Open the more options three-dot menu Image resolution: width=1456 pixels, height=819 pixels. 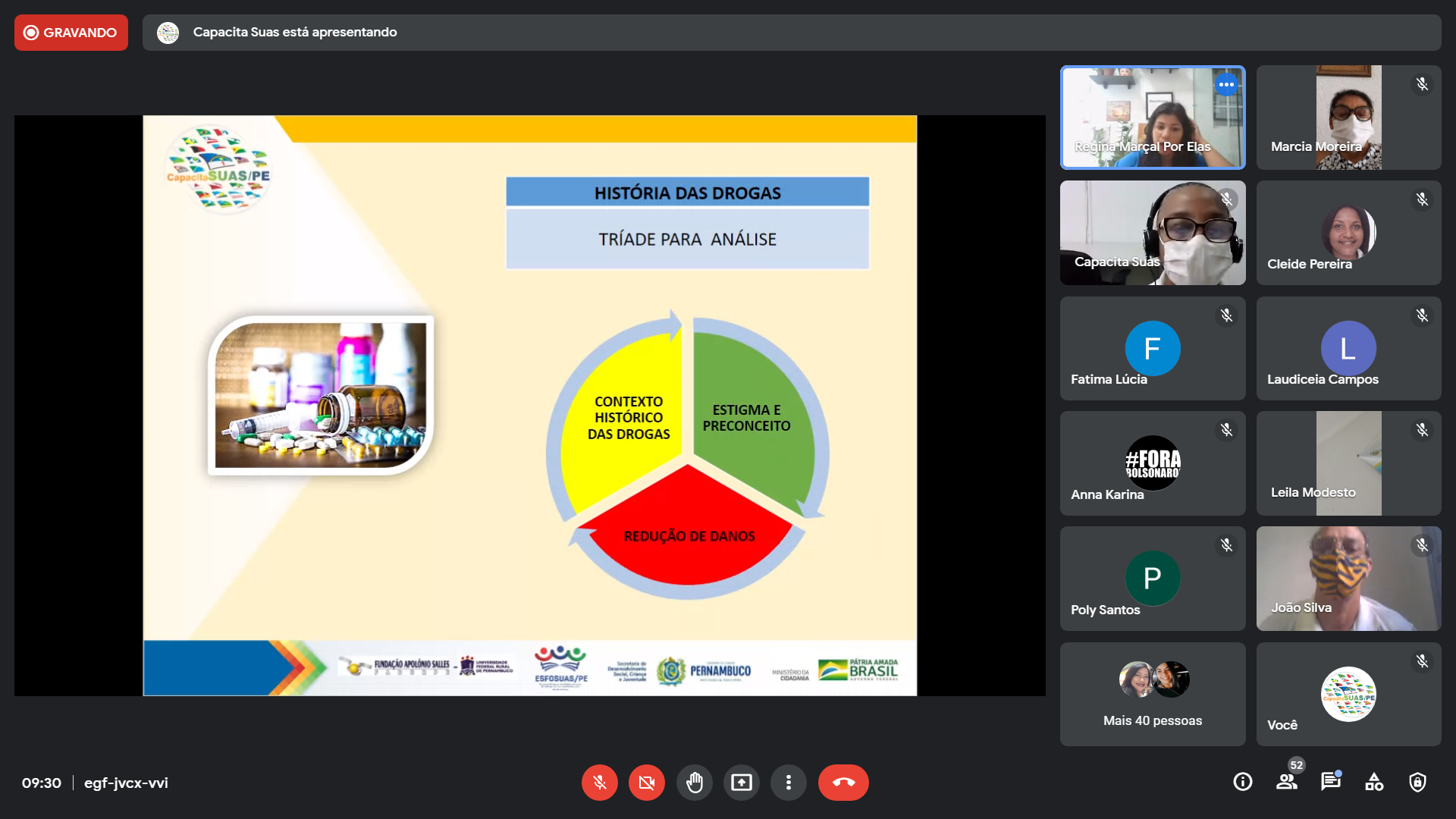[x=788, y=783]
